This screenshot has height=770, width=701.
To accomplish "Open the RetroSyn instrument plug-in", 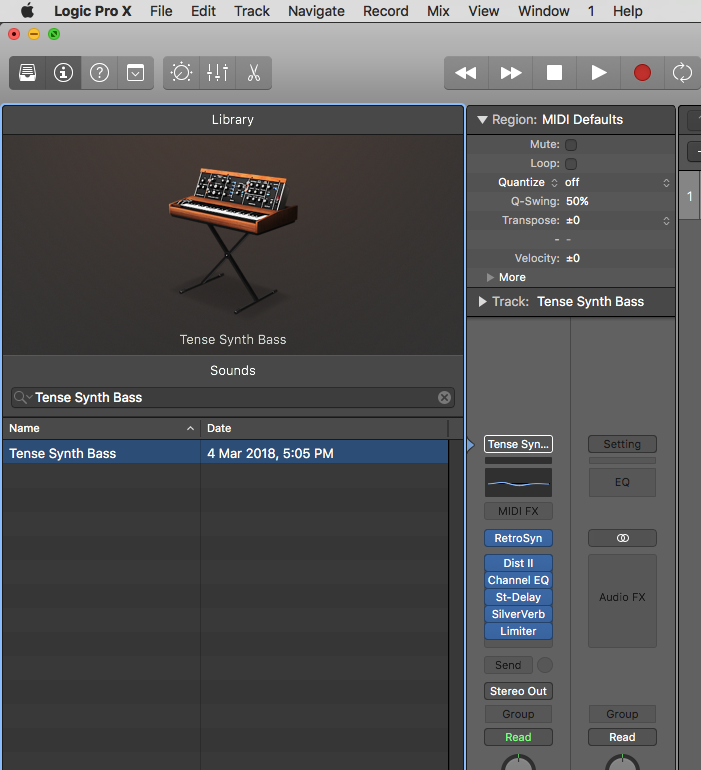I will [x=518, y=538].
